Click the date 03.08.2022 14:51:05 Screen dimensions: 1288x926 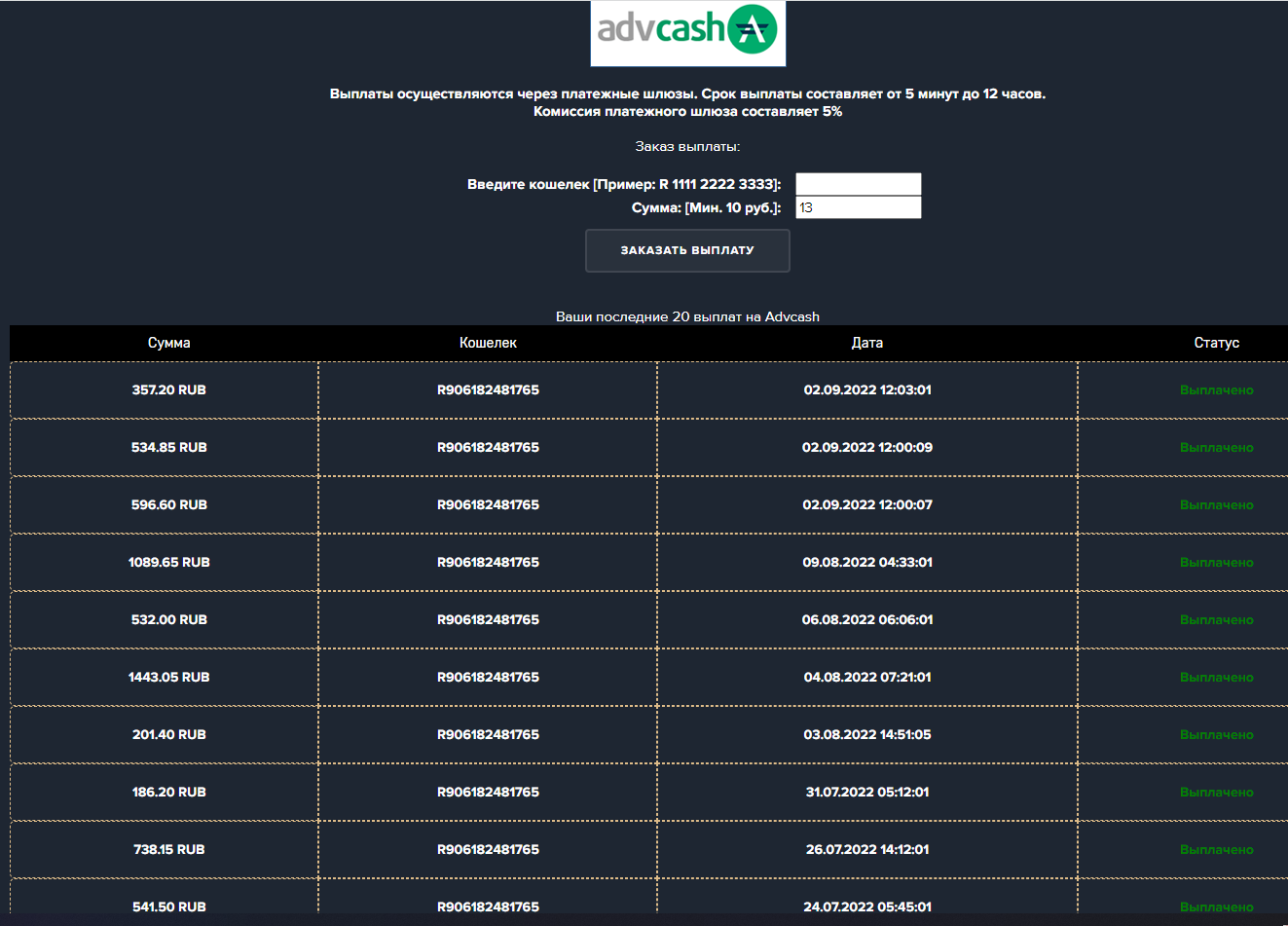pos(867,734)
